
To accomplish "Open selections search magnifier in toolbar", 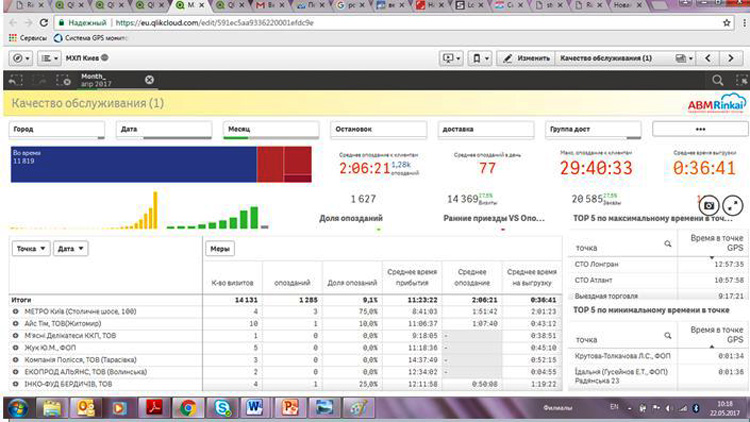I will tap(715, 80).
